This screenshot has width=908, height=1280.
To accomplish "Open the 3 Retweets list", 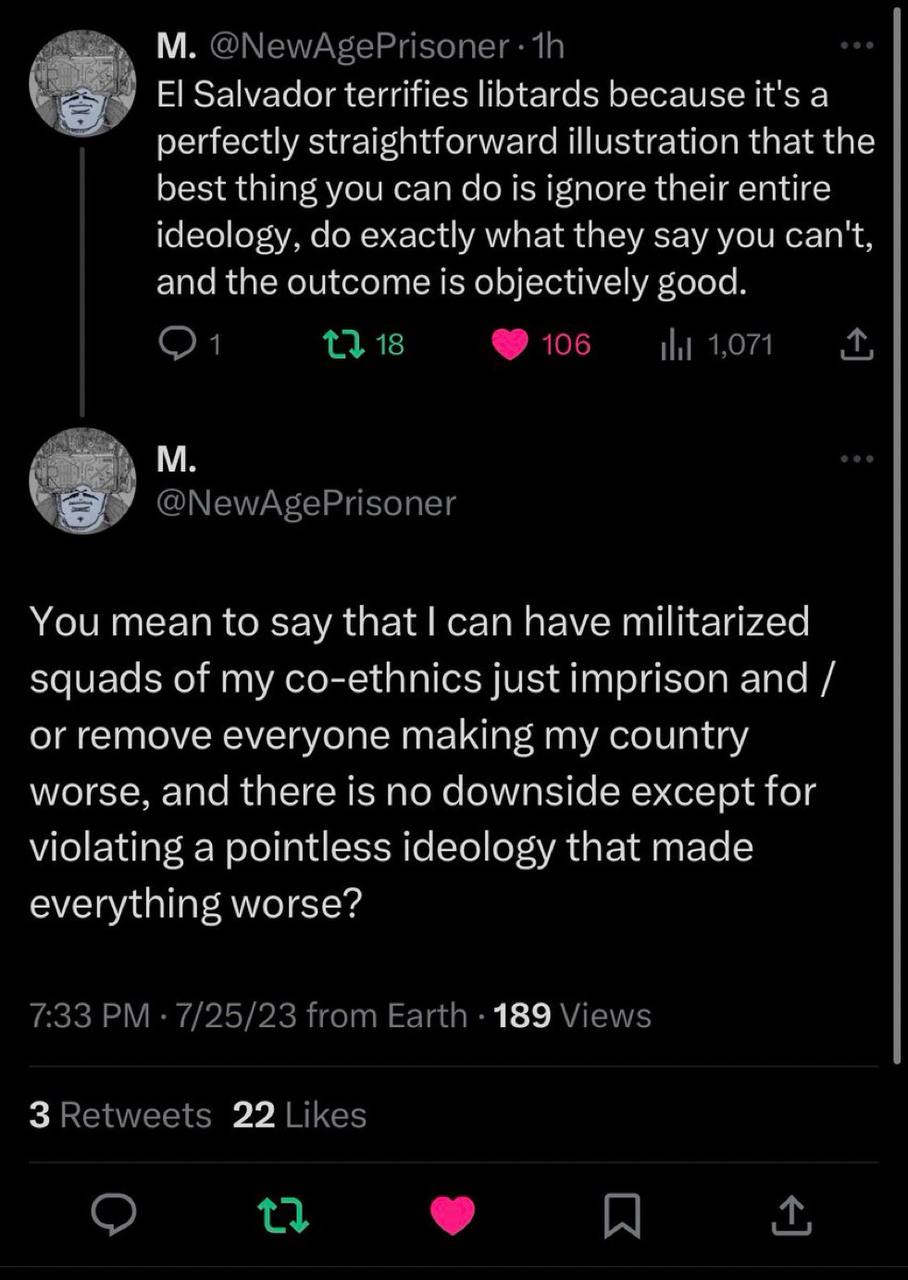I will tap(120, 1115).
